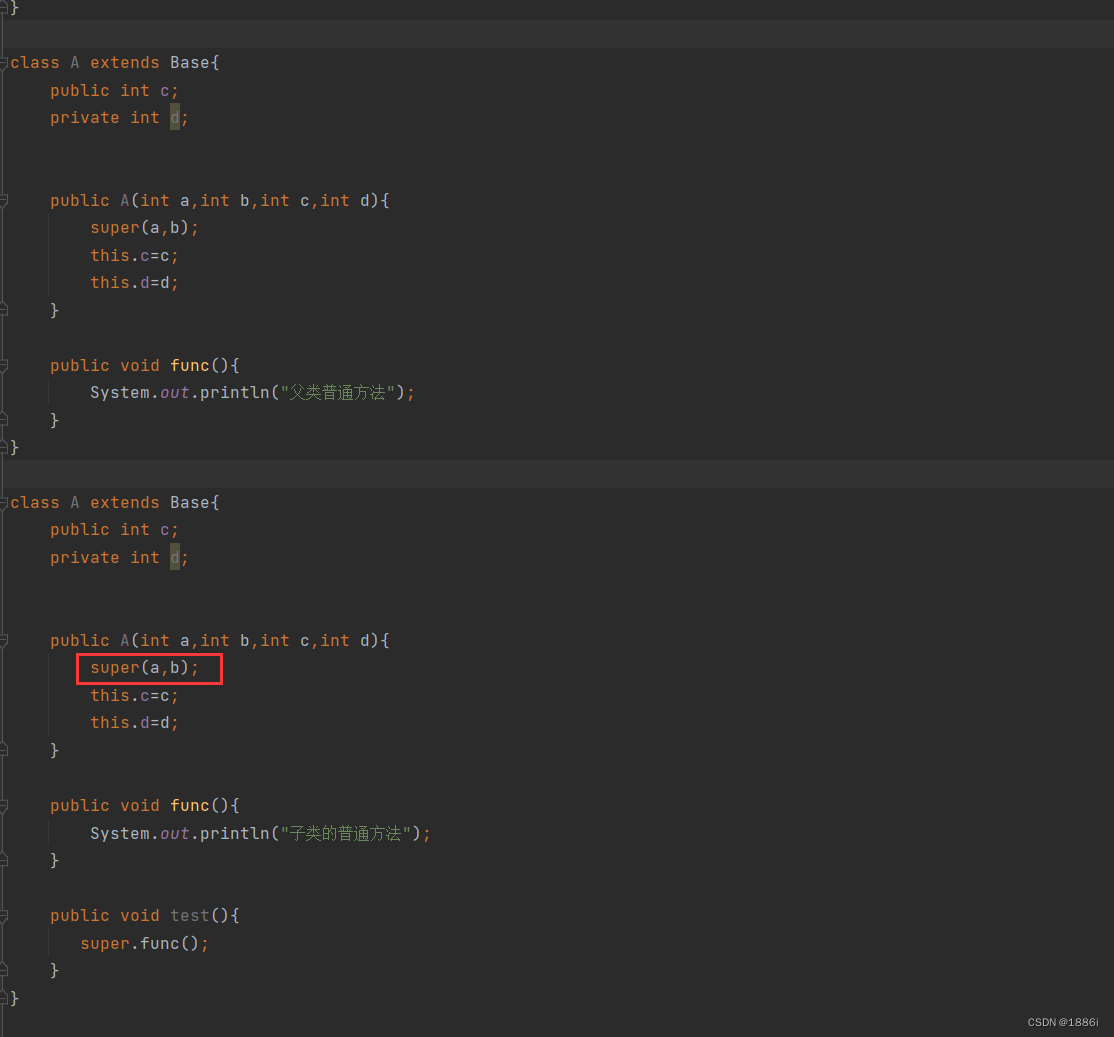The height and width of the screenshot is (1037, 1114).
Task: Click "this.c=c;" in the second class A constructor
Action: (134, 695)
